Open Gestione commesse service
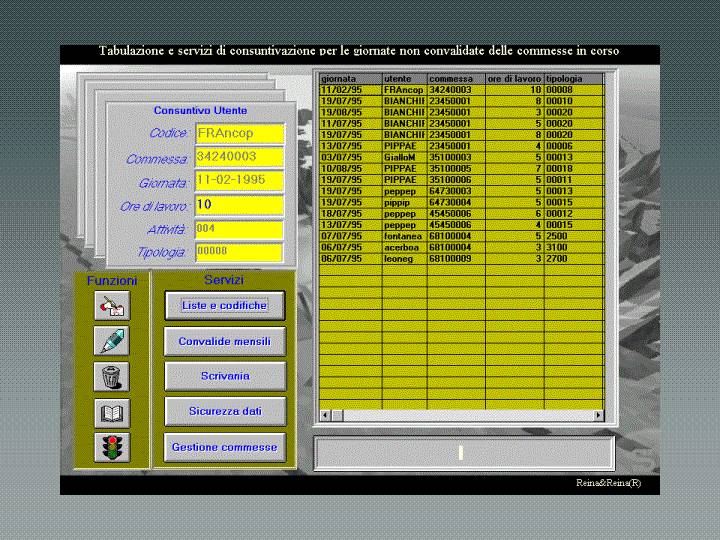The height and width of the screenshot is (540, 720). click(224, 447)
